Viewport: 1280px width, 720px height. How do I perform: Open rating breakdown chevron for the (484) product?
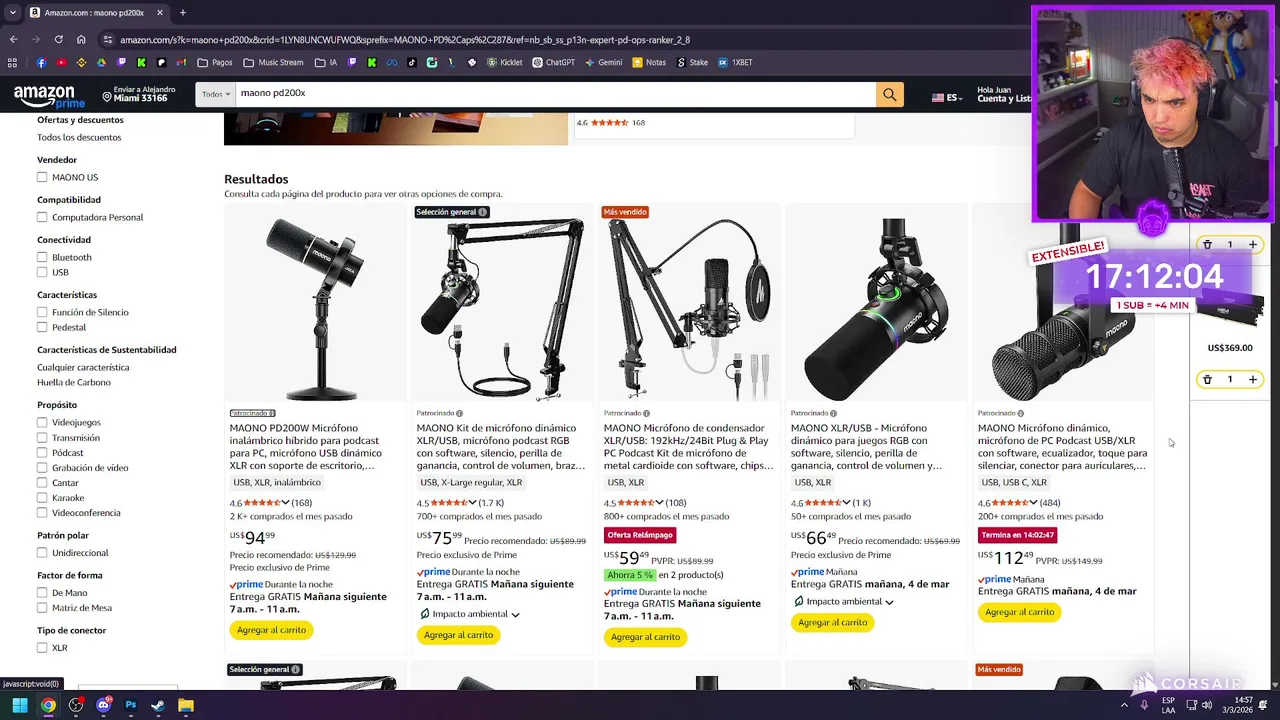pyautogui.click(x=1033, y=503)
